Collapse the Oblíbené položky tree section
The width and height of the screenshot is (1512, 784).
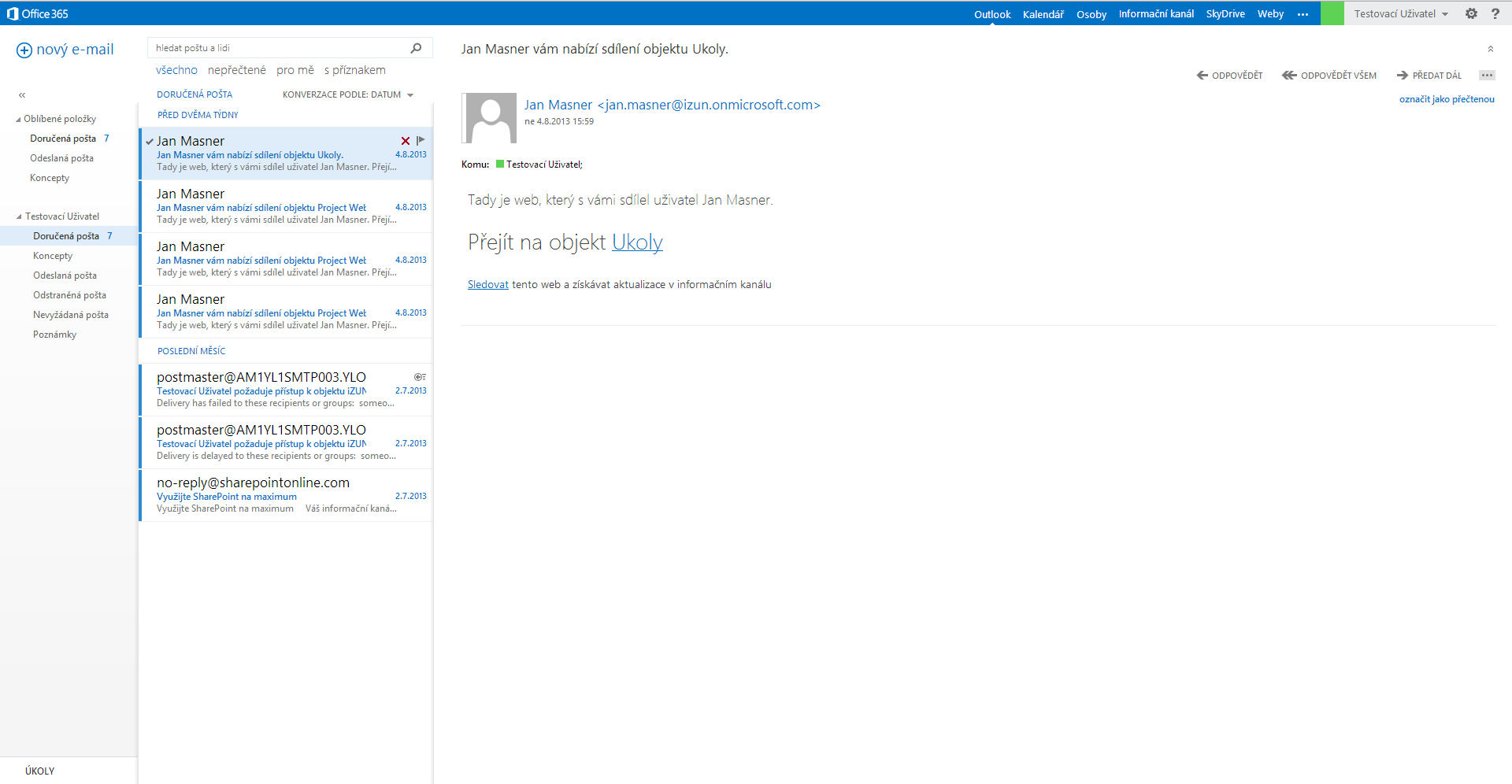tap(18, 120)
